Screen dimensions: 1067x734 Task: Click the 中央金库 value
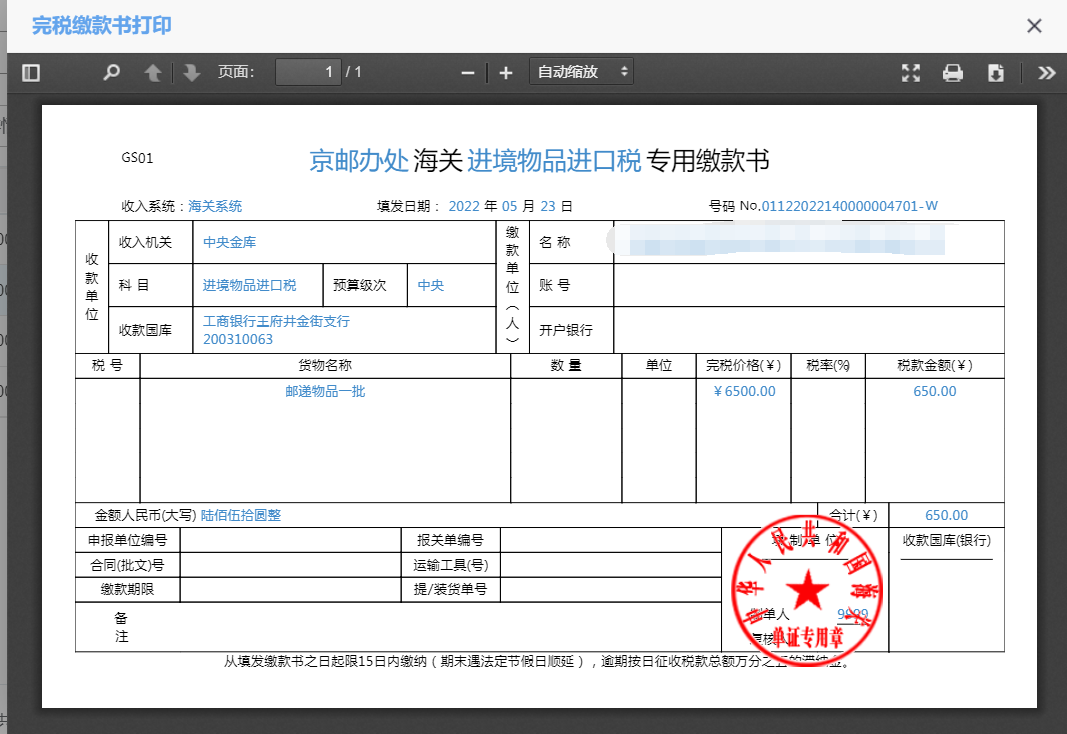229,242
